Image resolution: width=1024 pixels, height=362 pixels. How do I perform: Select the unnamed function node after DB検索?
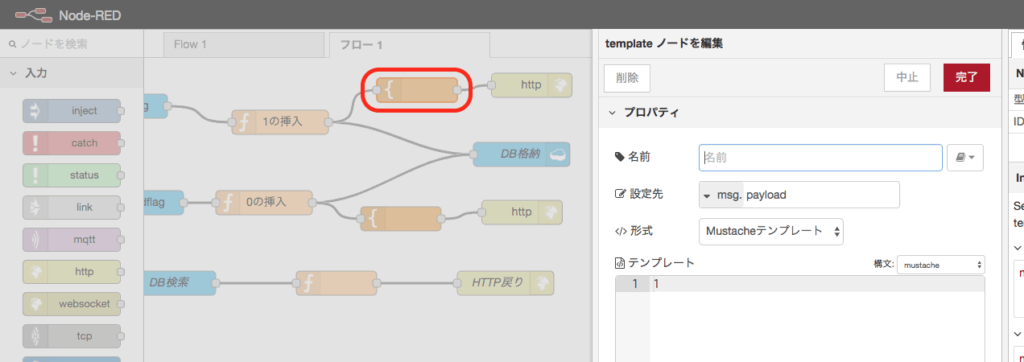click(336, 283)
